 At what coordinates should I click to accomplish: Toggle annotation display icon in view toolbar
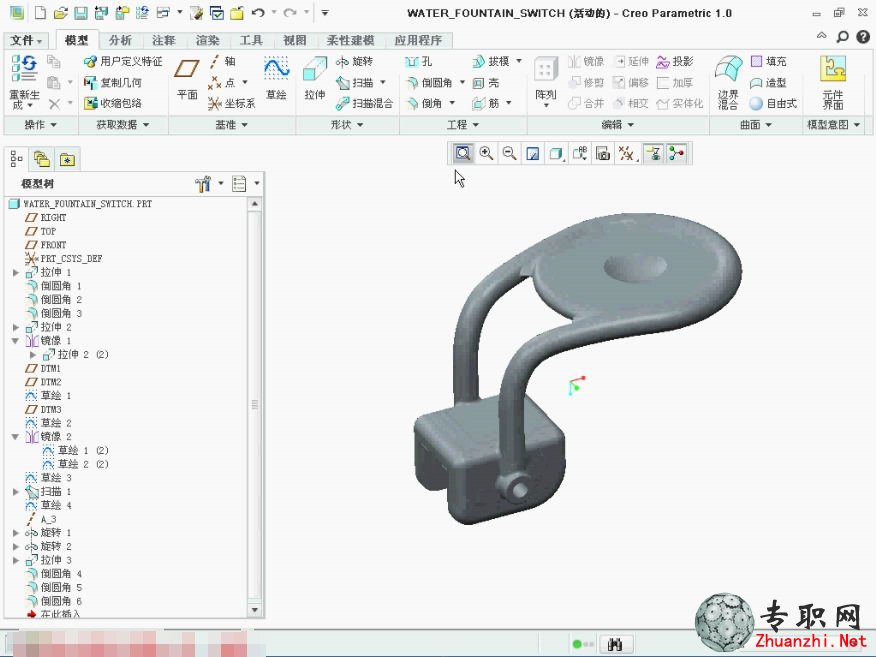click(653, 154)
